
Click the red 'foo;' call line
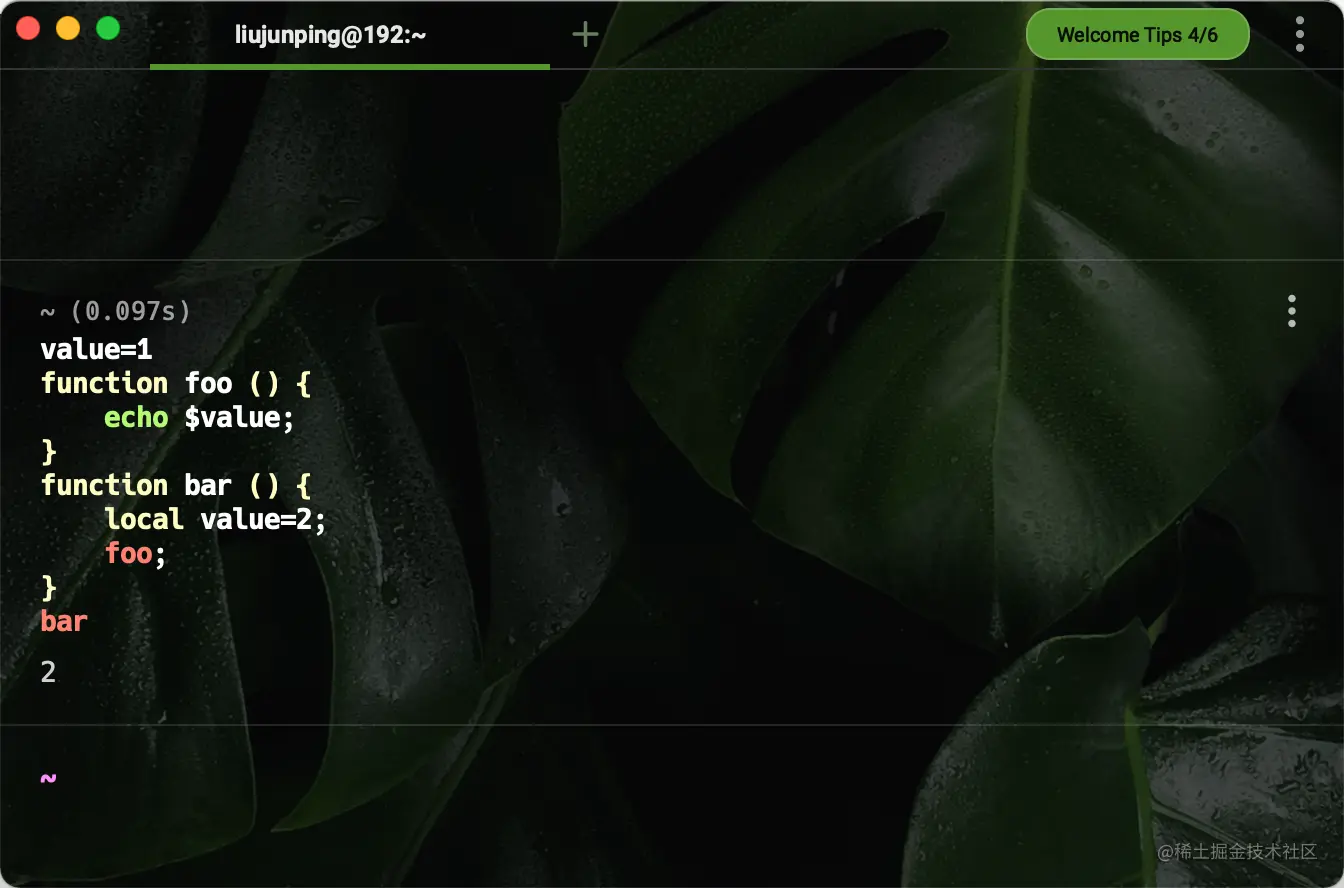click(135, 554)
